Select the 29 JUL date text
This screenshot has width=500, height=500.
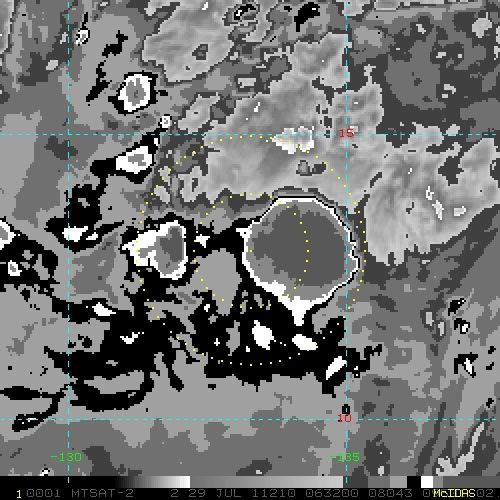tap(213, 493)
